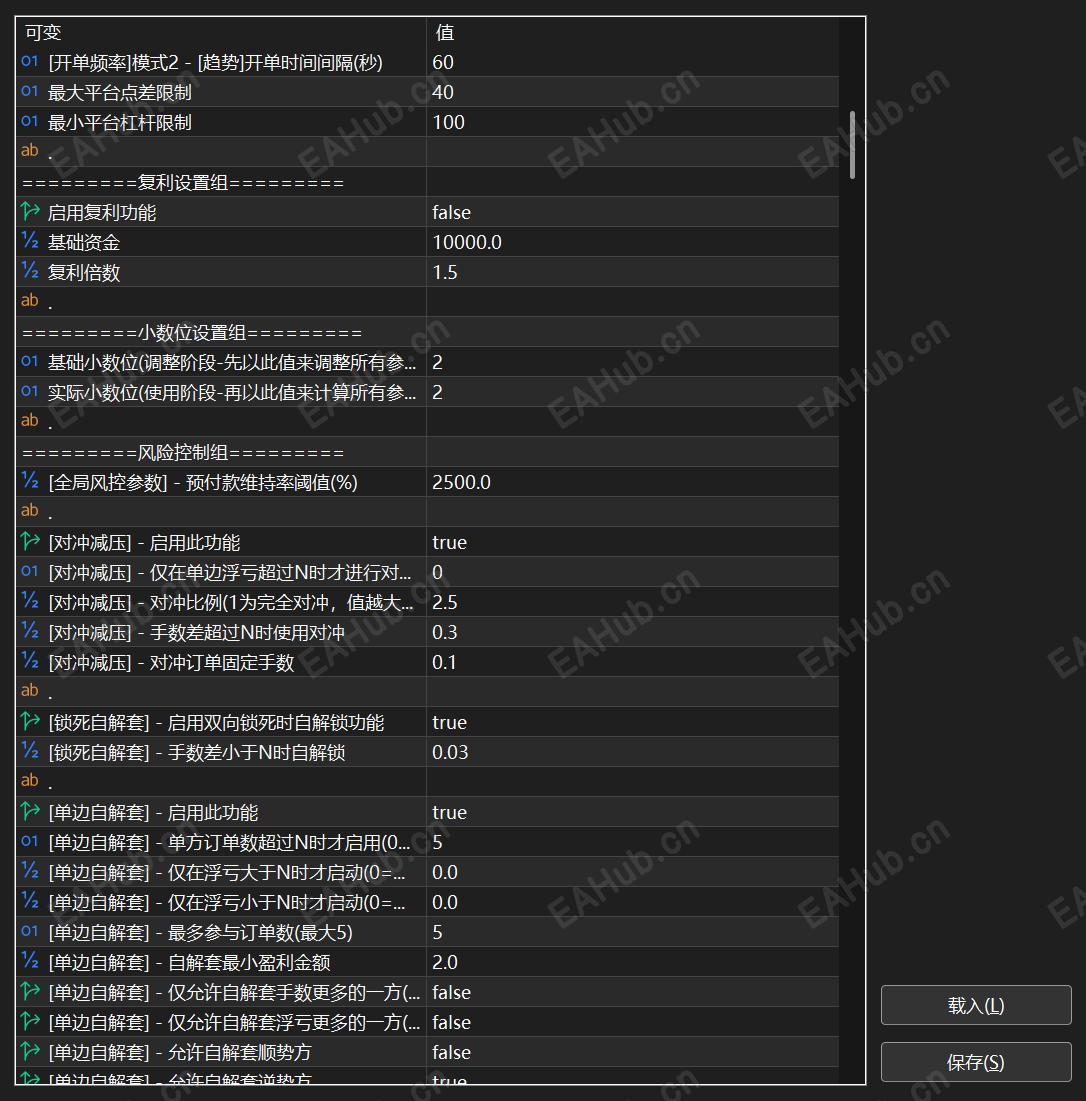Click the double icon beside 预付款维持率阈值
This screenshot has width=1086, height=1101.
point(29,482)
